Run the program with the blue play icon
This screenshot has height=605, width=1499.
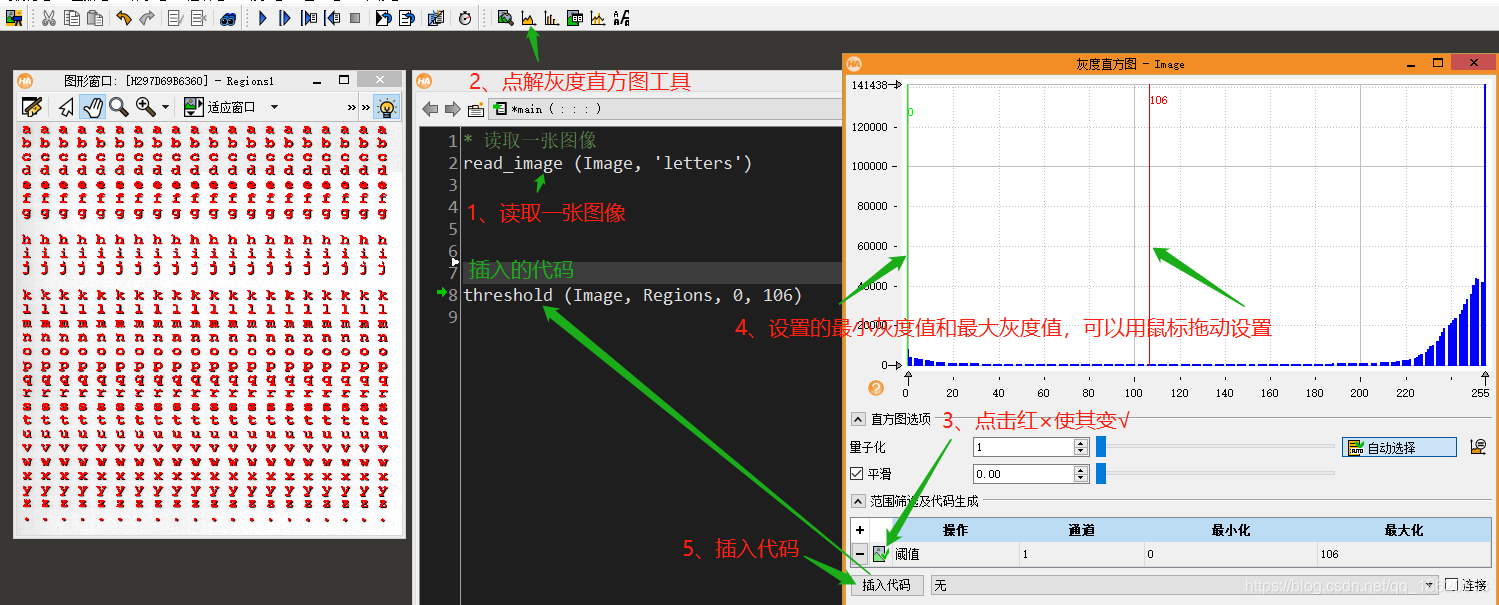pos(262,18)
